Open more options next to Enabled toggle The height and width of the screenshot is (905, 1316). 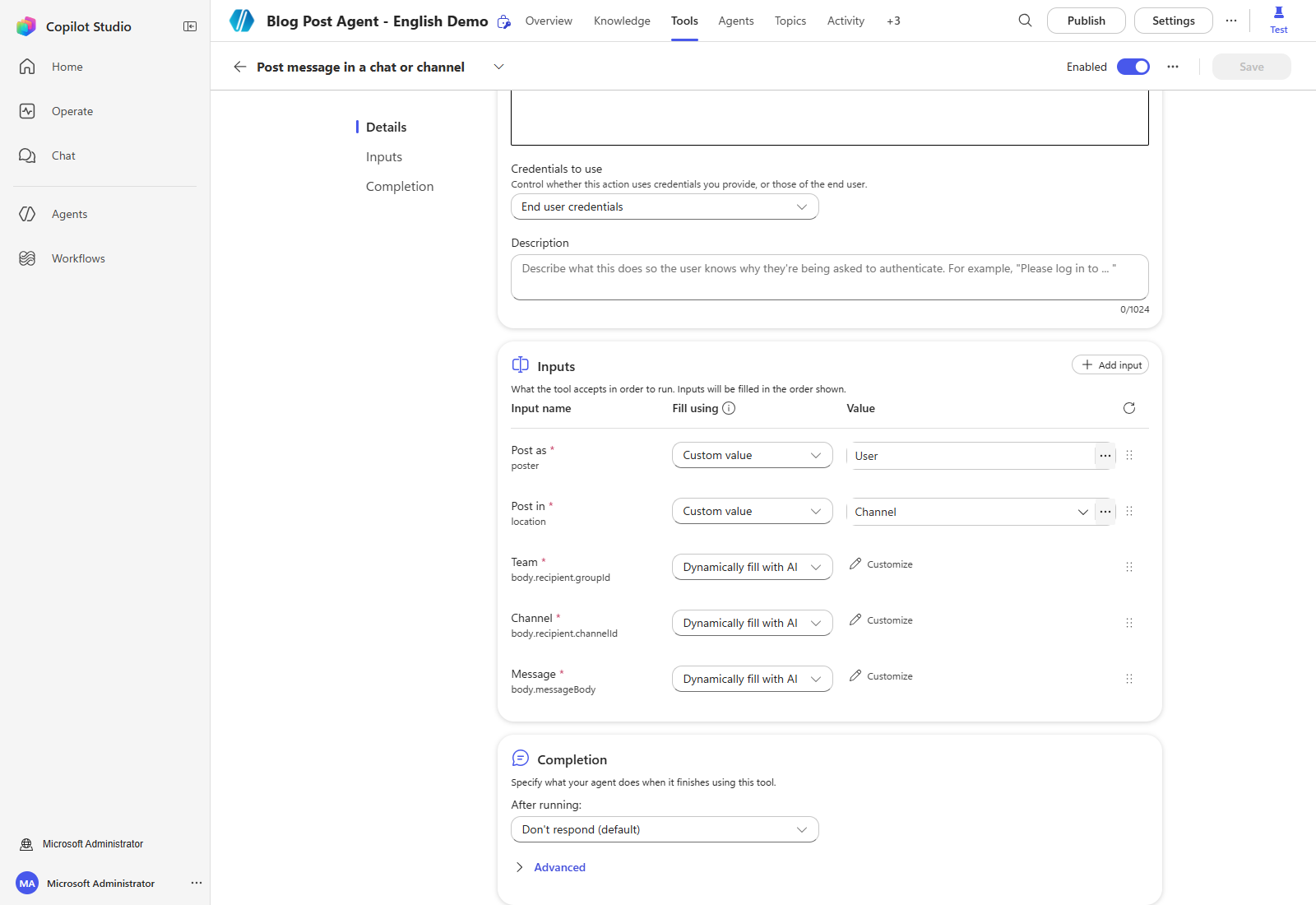(1173, 67)
